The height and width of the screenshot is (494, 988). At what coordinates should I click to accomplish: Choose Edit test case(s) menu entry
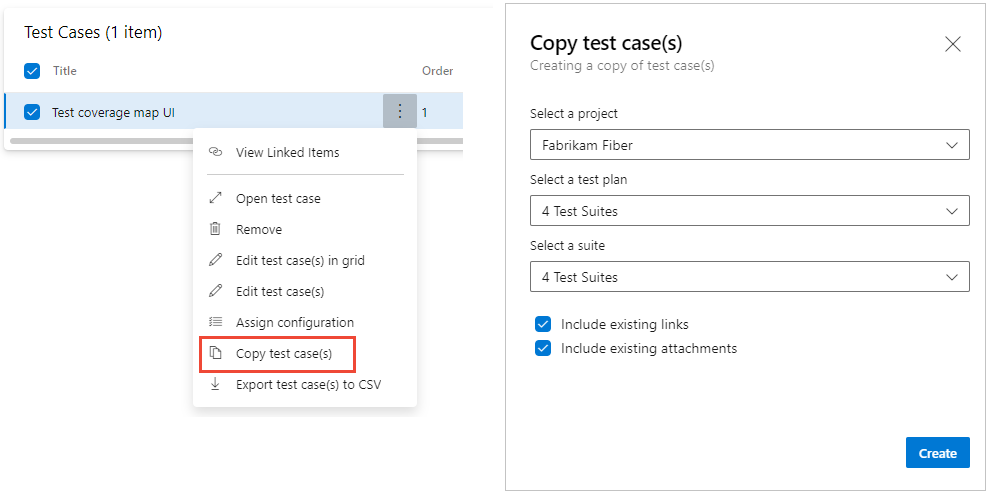280,291
